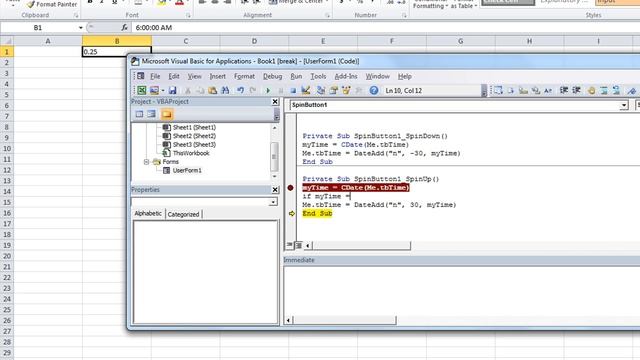Click the Paste icon in VBA toolbar

[213, 90]
